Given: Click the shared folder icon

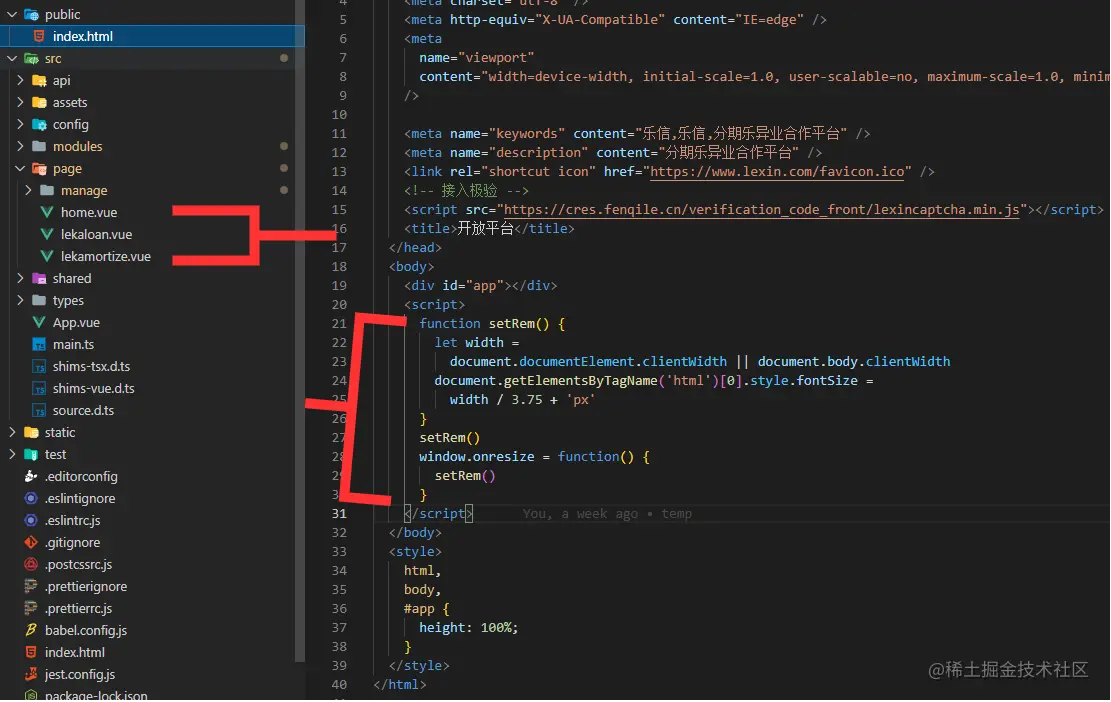Looking at the screenshot, I should coord(40,278).
